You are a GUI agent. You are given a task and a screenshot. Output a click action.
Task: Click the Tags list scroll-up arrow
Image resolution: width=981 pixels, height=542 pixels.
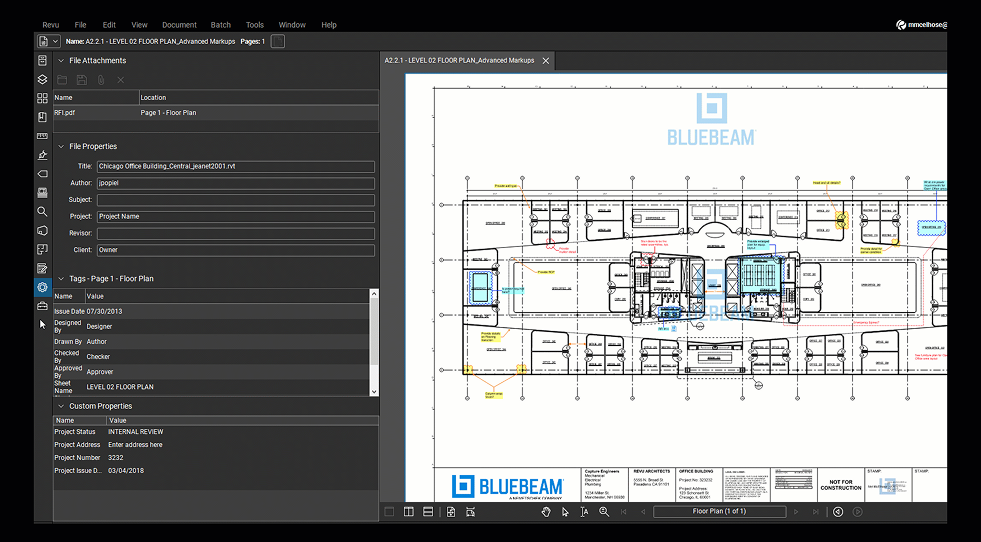pos(374,294)
